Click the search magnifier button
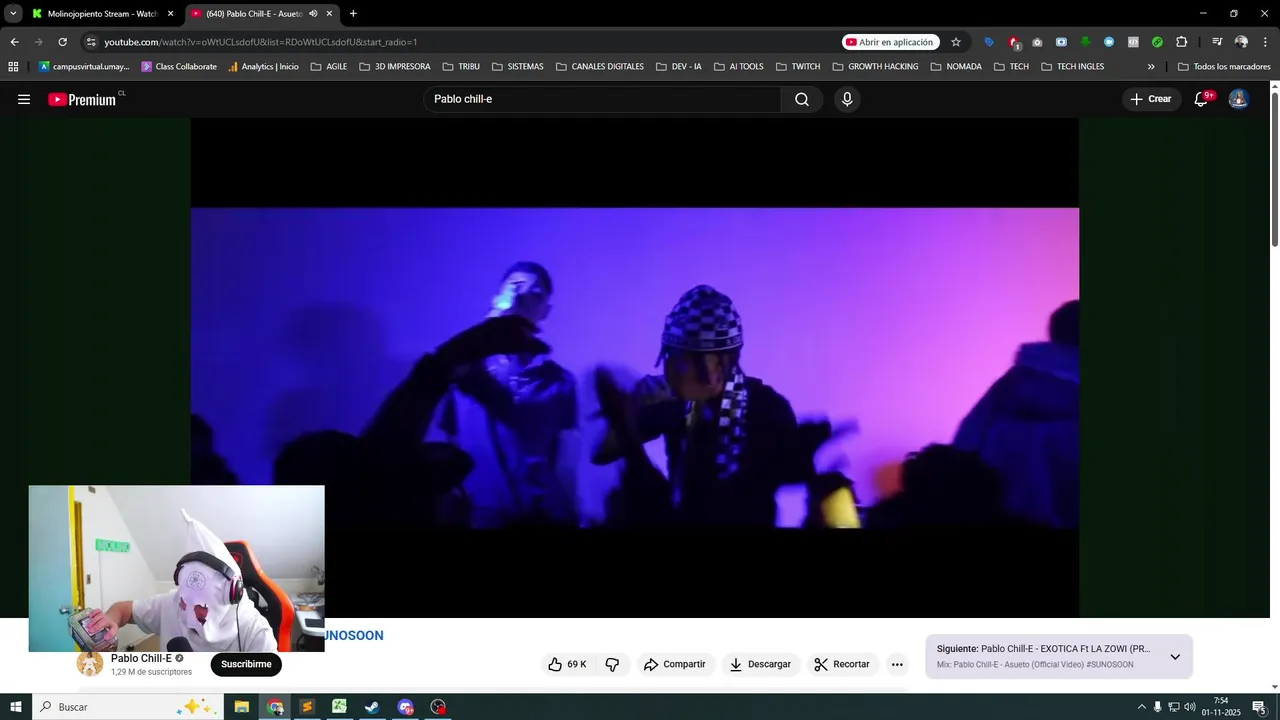 coord(802,99)
